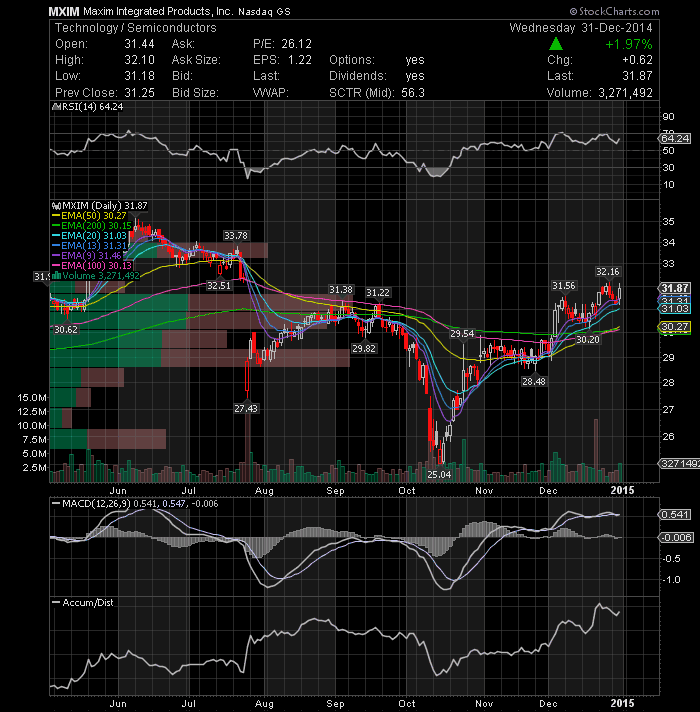
Task: Click the 3271492 volume axis tag
Action: click(x=680, y=464)
